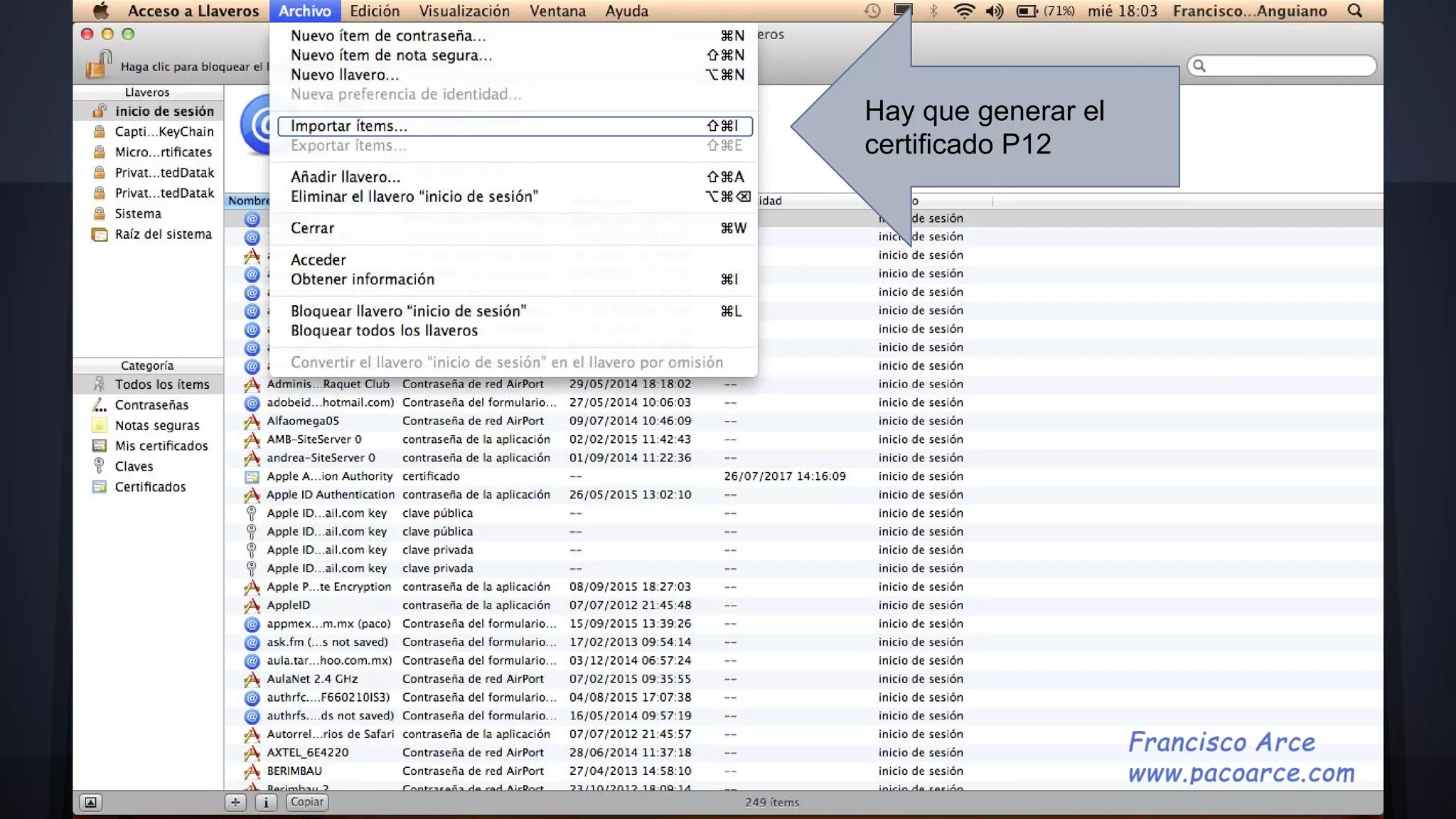The width and height of the screenshot is (1456, 819).
Task: Select the Claves category key icon
Action: point(100,466)
